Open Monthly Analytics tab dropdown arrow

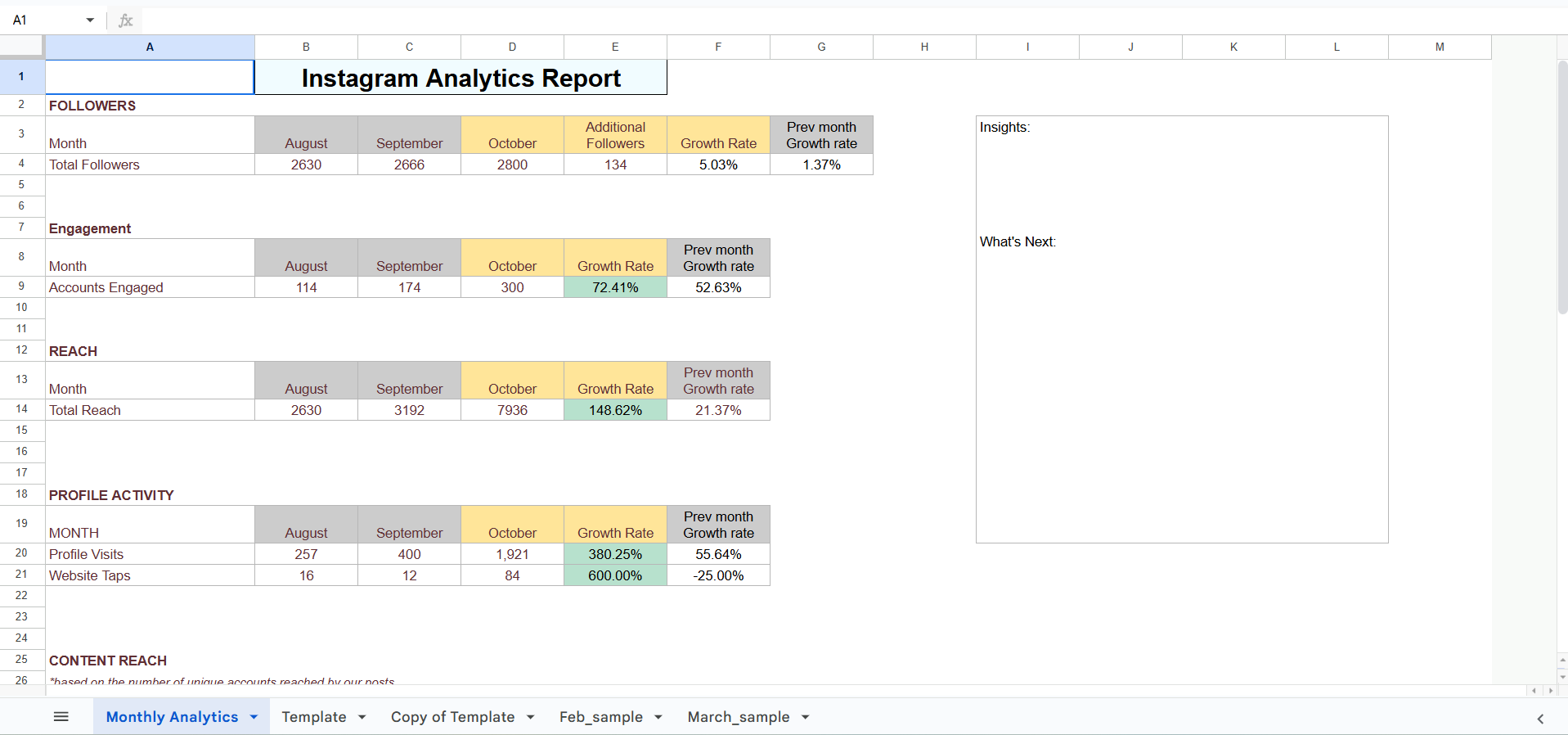click(x=254, y=717)
